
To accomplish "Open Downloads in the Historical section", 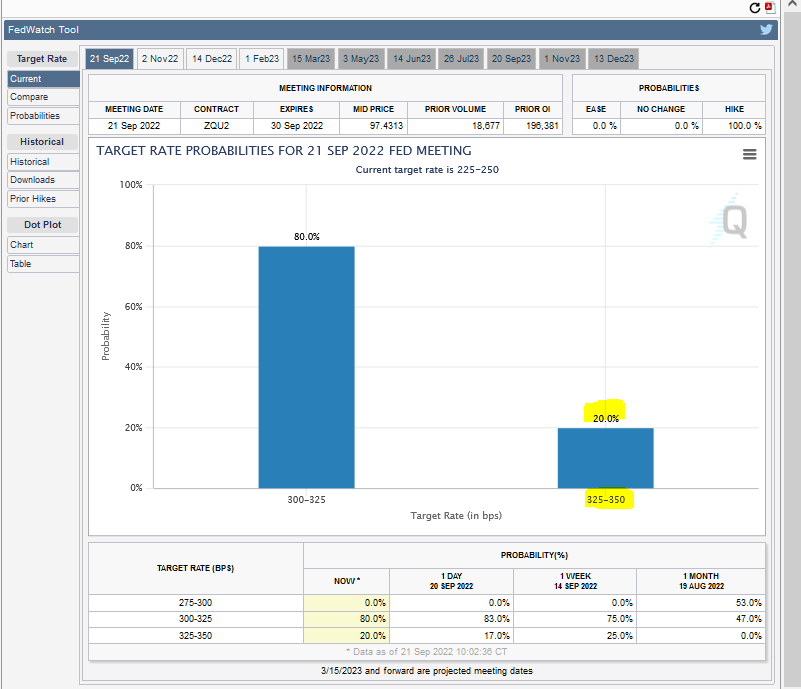I will point(43,180).
